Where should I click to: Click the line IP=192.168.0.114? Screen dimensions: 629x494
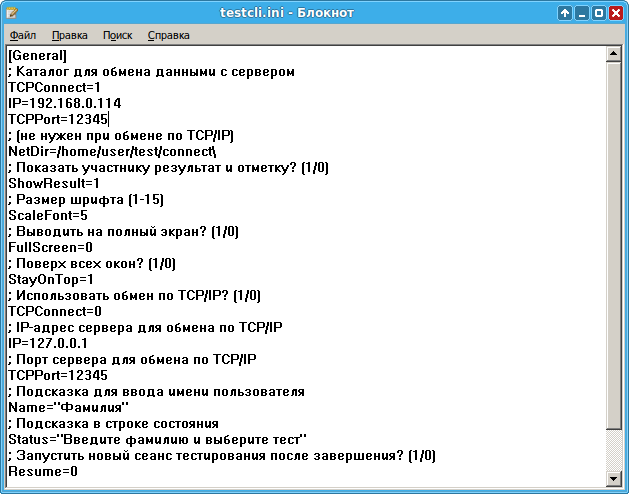[x=65, y=104]
